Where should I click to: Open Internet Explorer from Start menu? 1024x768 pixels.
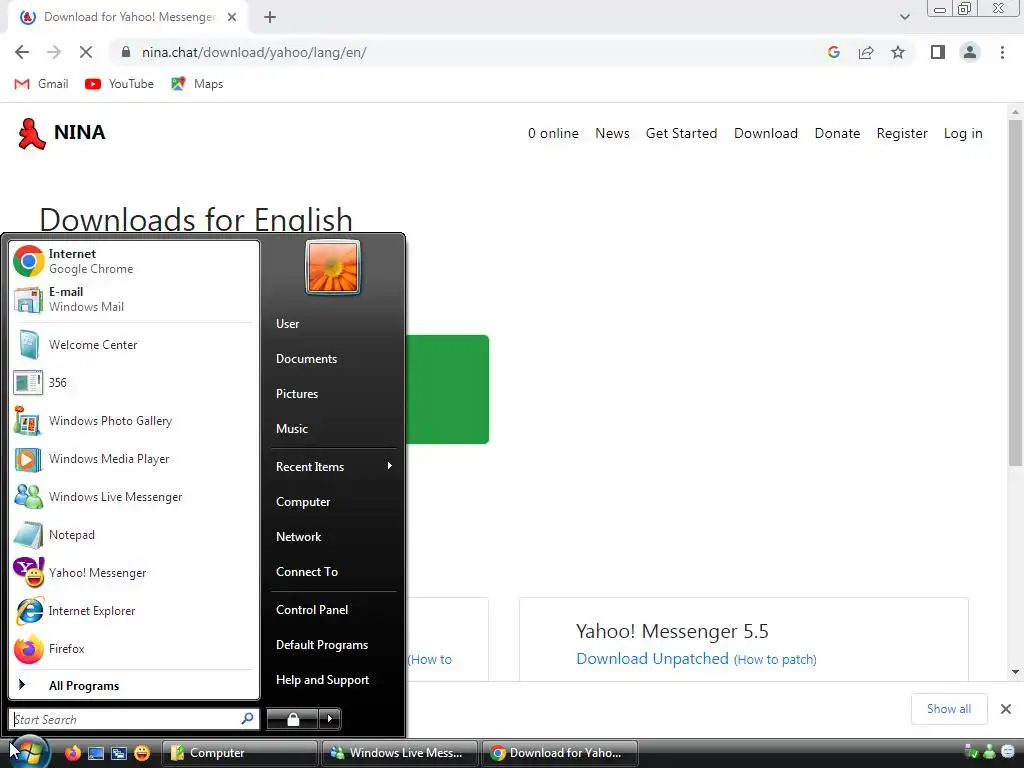point(134,611)
